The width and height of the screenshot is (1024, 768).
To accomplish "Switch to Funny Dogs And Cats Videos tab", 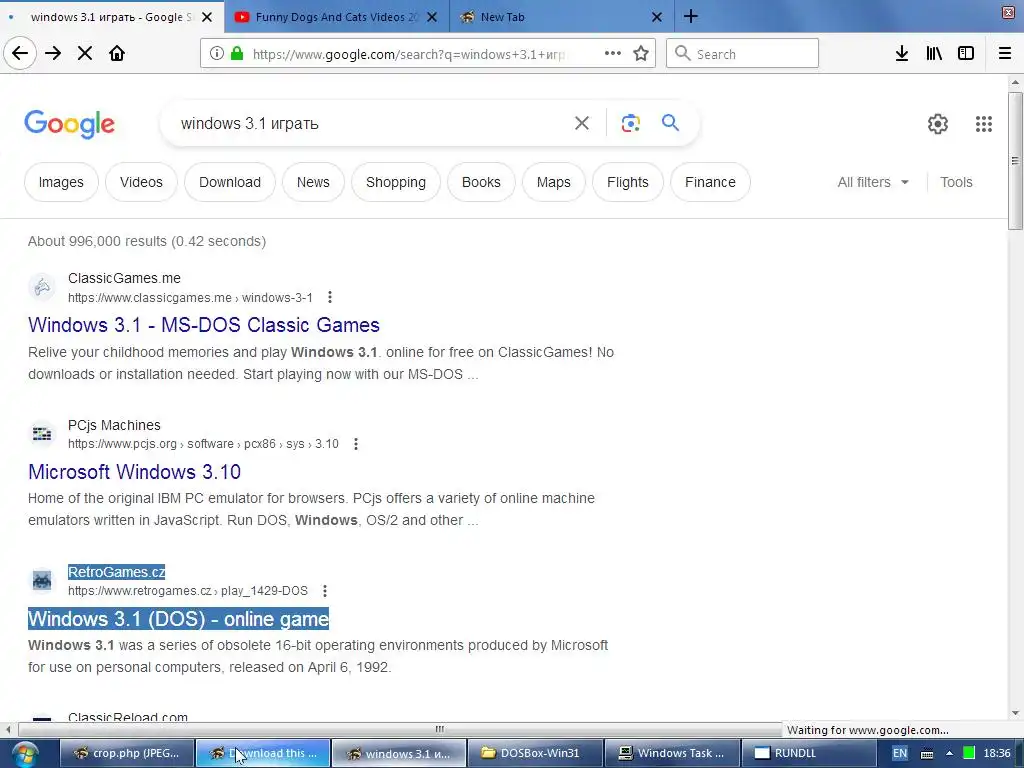I will point(336,17).
